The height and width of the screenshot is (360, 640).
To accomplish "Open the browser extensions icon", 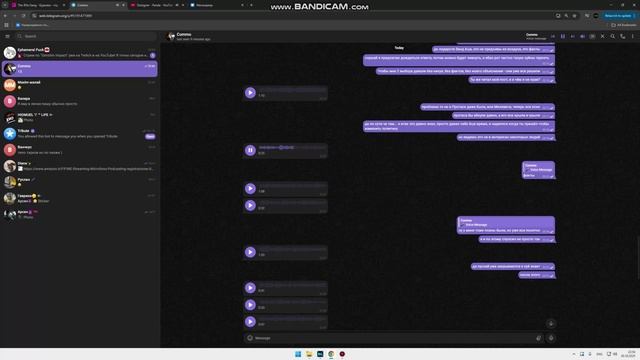I will 587,16.
